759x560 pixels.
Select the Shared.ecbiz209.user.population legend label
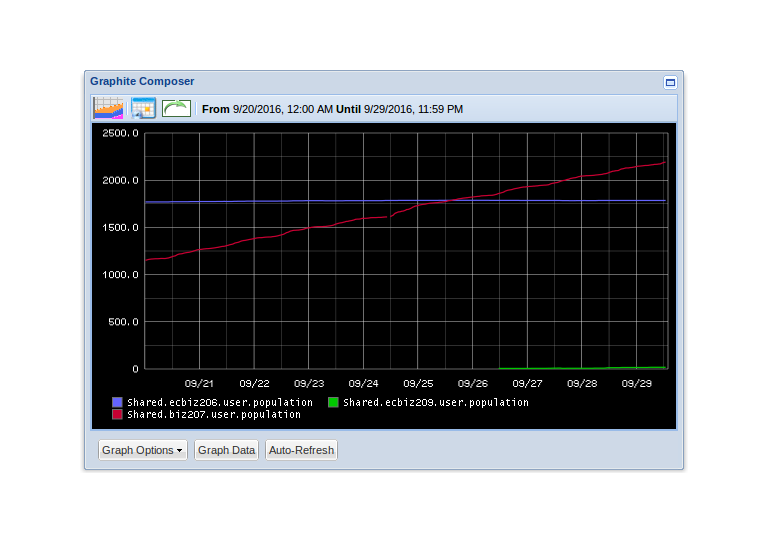click(x=435, y=402)
